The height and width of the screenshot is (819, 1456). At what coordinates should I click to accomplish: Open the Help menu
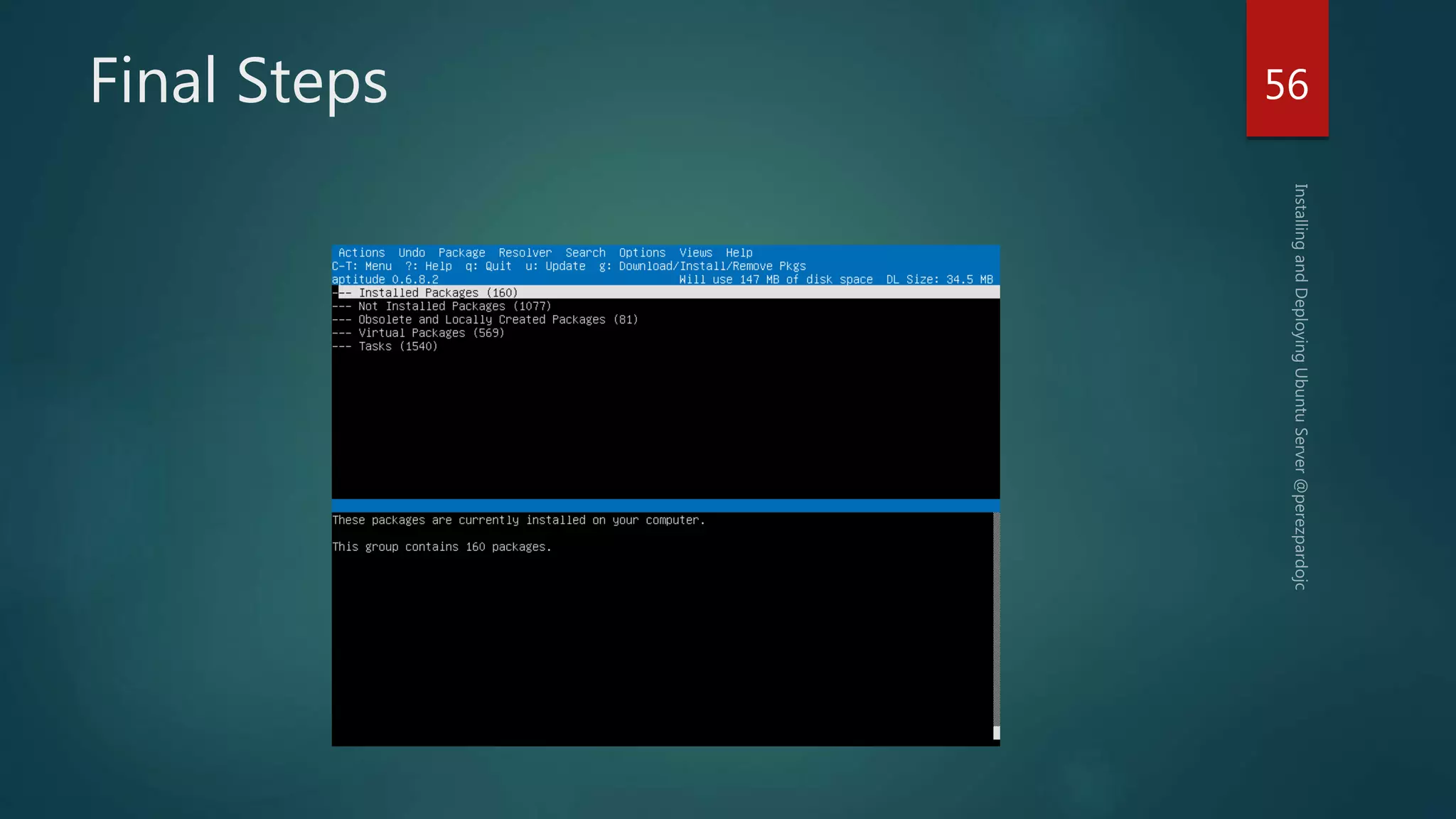pos(739,252)
